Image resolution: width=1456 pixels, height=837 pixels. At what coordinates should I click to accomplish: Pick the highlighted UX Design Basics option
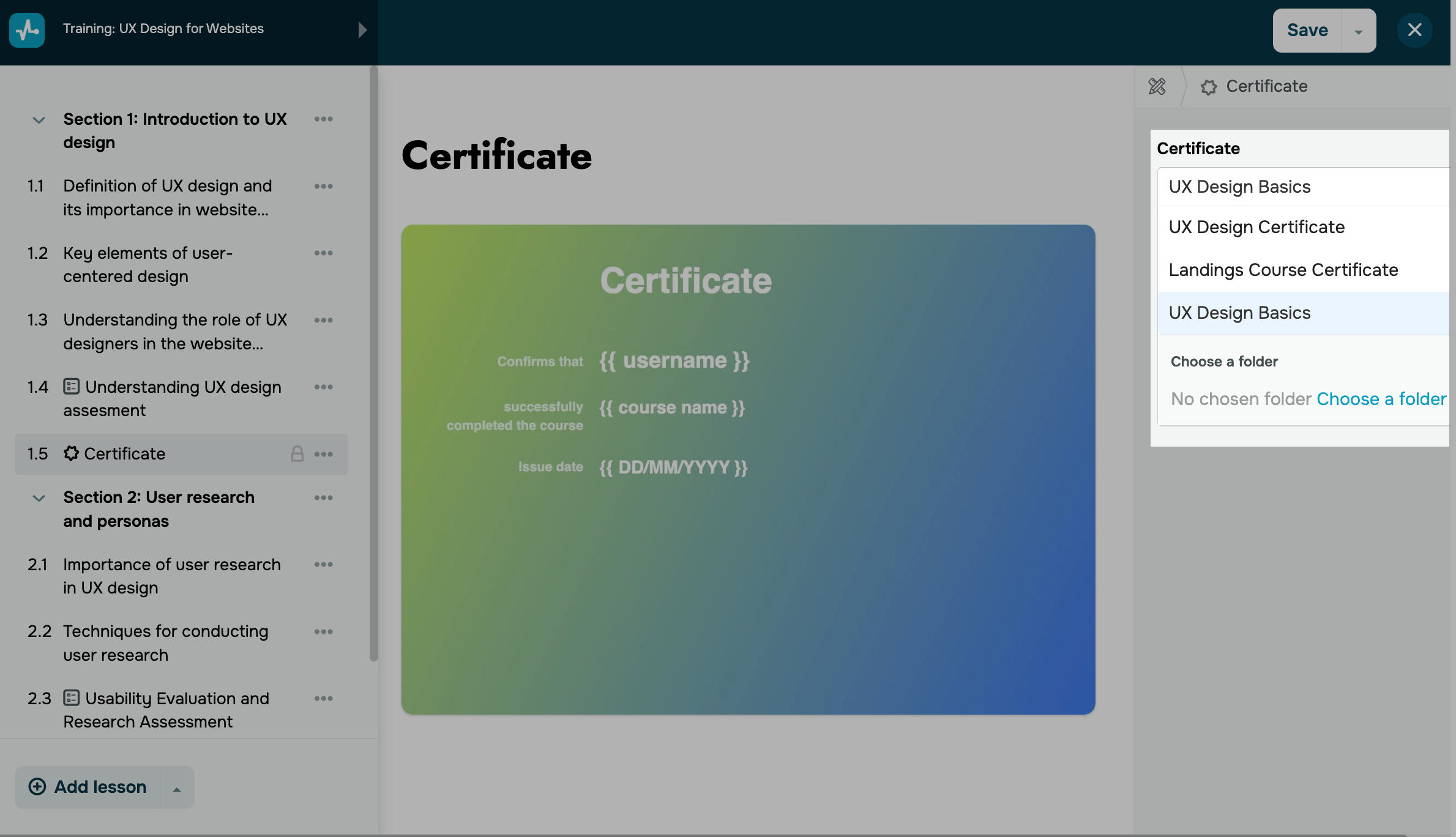pos(1239,313)
